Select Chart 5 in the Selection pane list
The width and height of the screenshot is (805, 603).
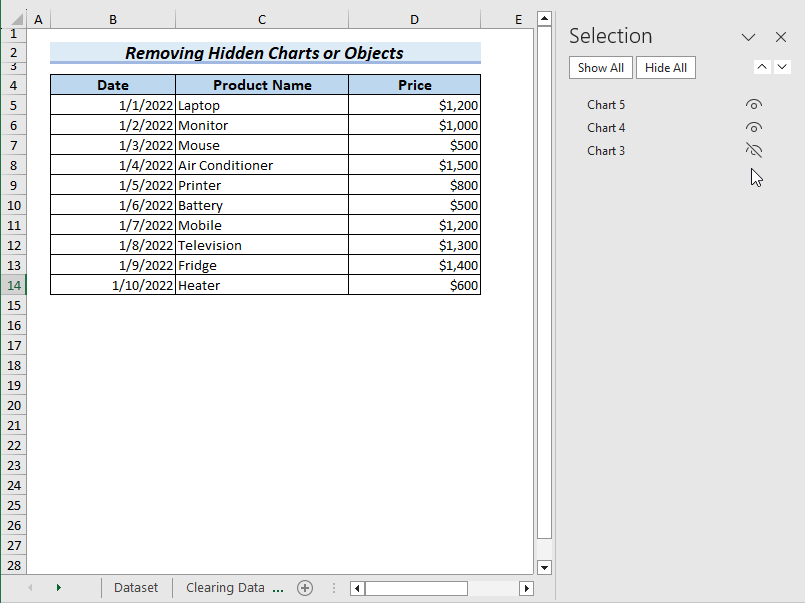[606, 103]
